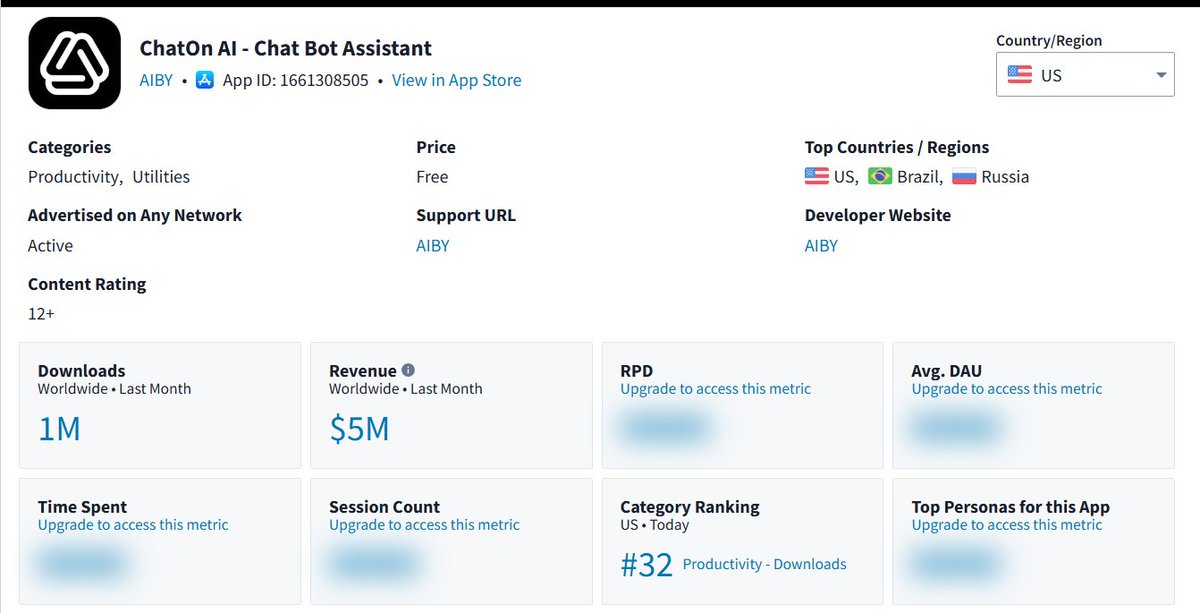
Task: Click the ChatOn AI - Chat Bot Assistant title
Action: [286, 48]
